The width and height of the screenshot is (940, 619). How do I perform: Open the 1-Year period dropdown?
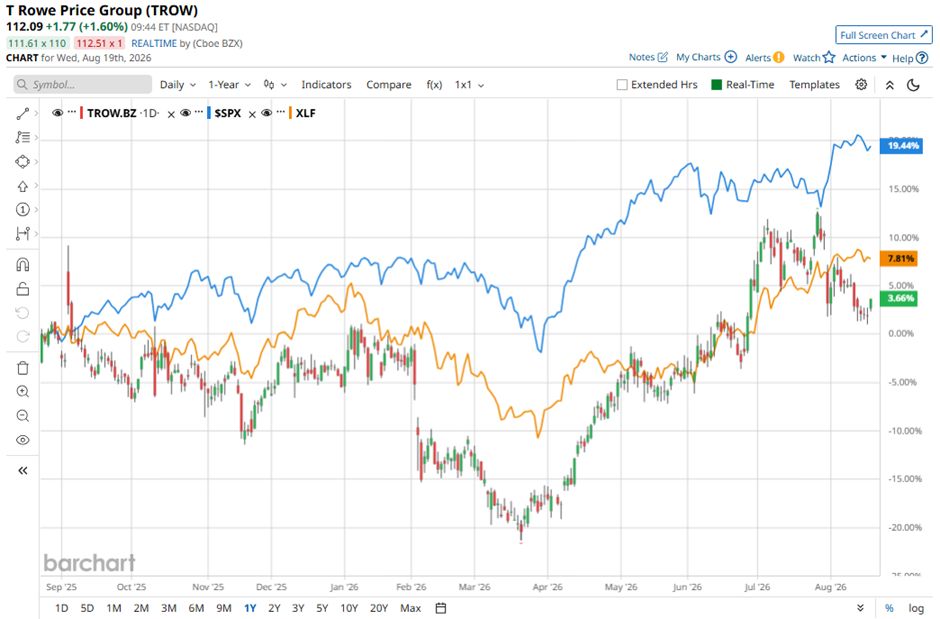tap(230, 84)
